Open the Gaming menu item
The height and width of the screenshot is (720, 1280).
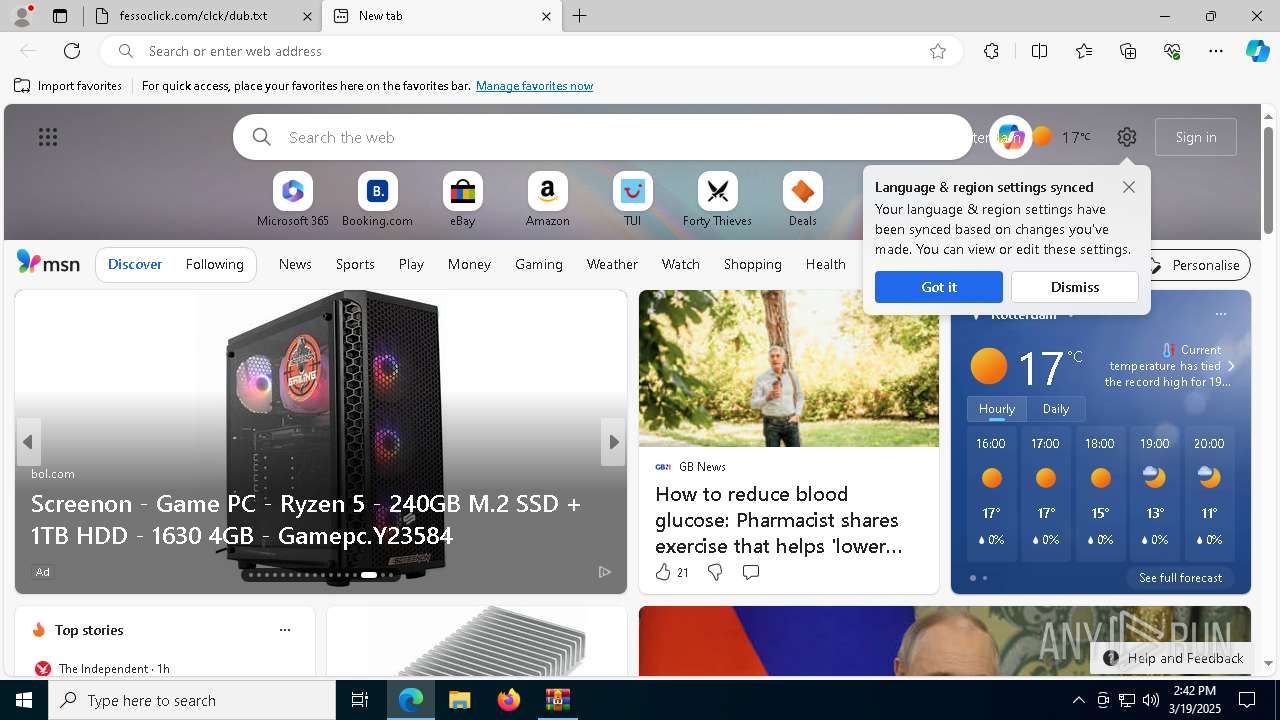point(538,264)
